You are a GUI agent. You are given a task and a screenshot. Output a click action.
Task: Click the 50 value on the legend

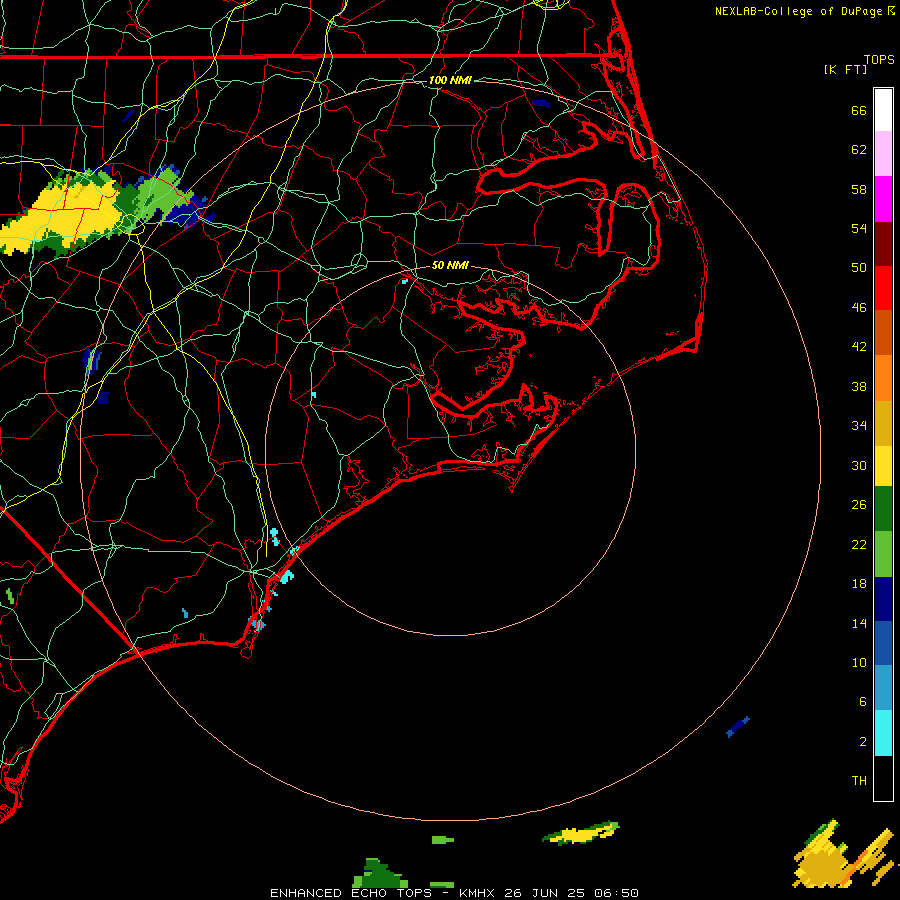(859, 267)
